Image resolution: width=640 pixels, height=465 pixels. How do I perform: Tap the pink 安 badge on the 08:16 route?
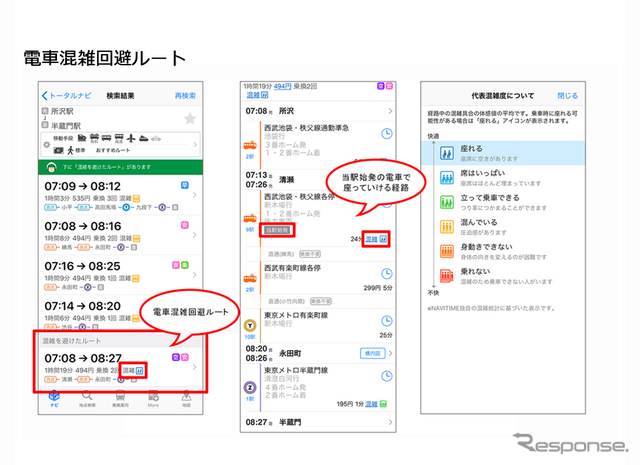(x=184, y=225)
